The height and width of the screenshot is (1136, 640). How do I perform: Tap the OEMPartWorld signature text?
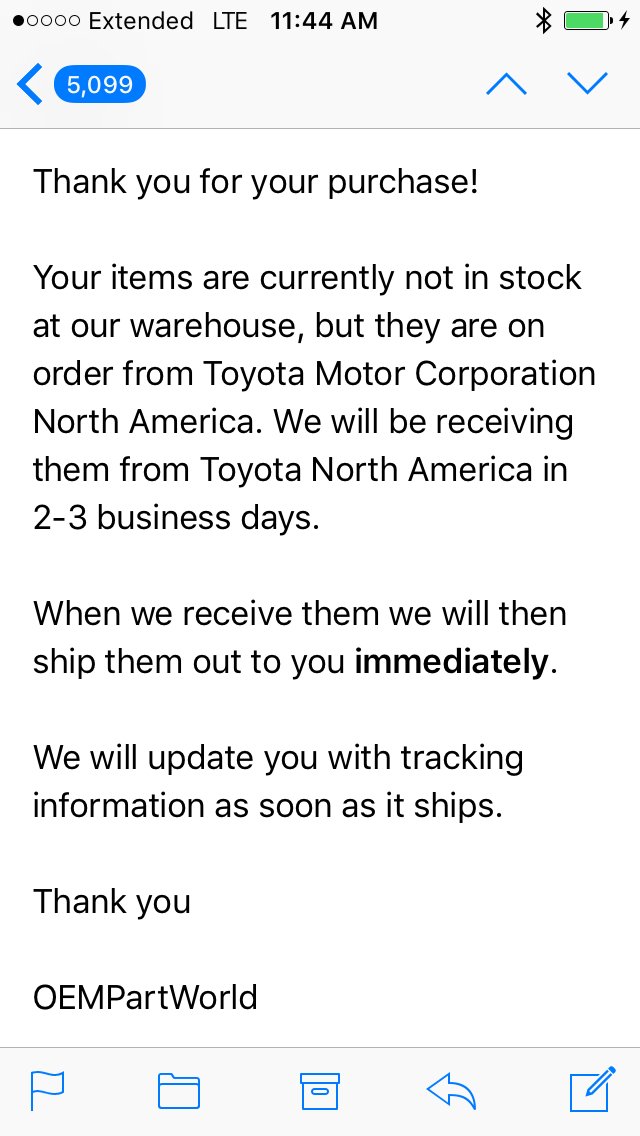[145, 998]
